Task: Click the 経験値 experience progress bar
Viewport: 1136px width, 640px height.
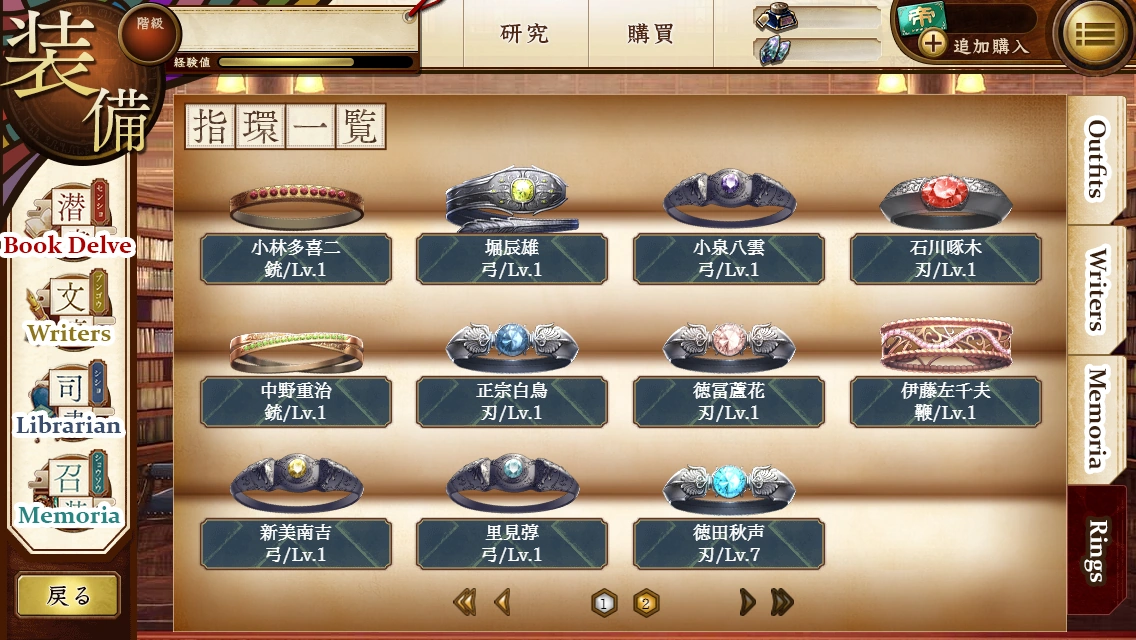Action: pos(316,62)
